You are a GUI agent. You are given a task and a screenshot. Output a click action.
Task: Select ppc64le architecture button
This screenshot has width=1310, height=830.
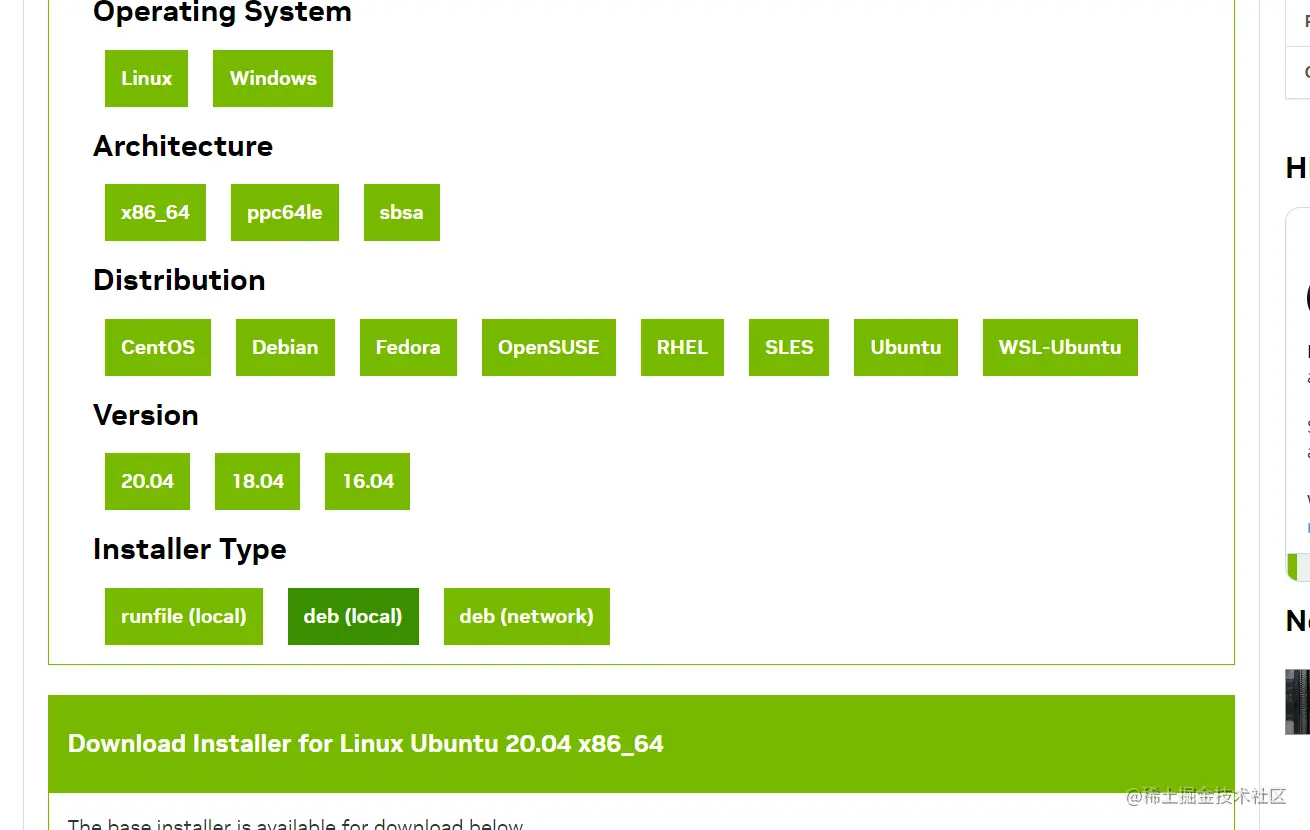pos(285,212)
